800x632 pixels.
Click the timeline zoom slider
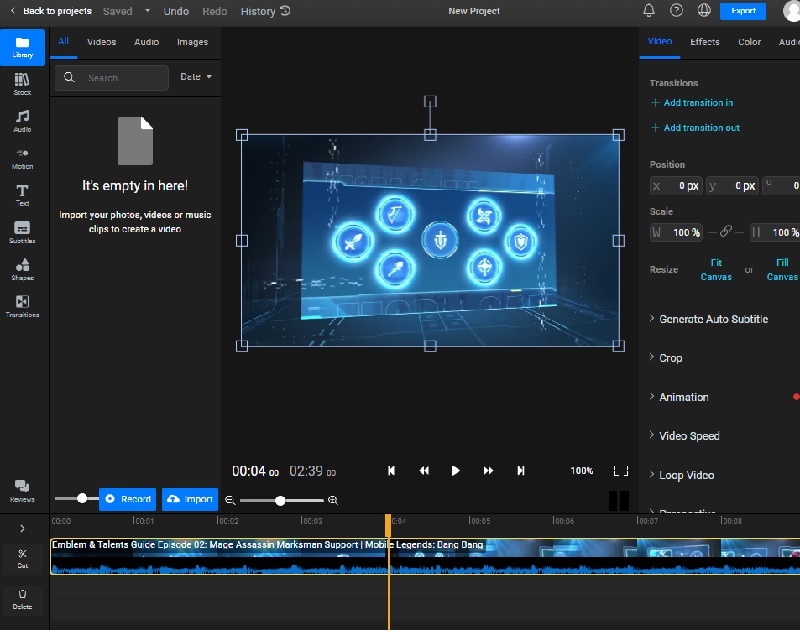coord(281,500)
